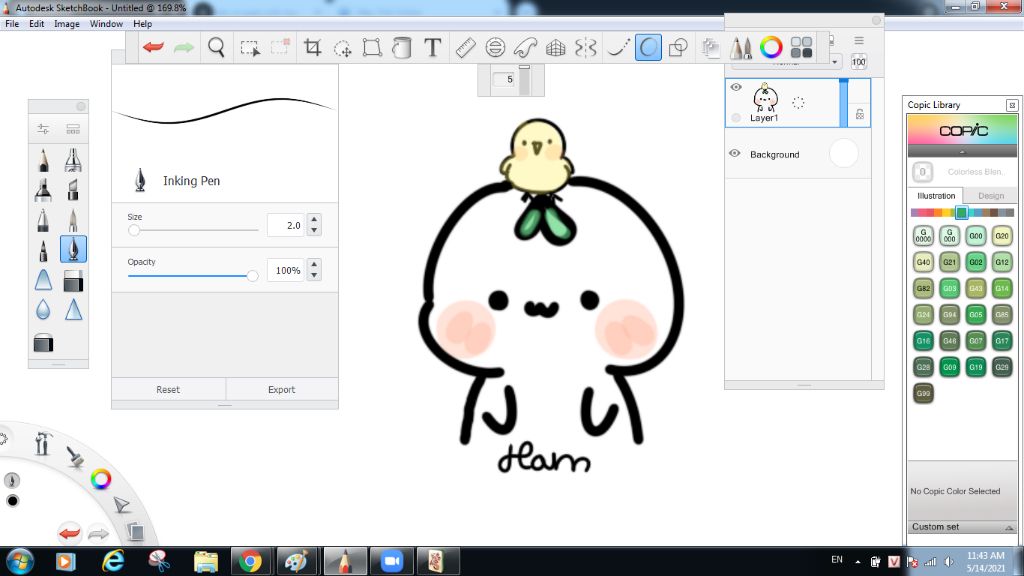
Task: Select the Zoom magnifier tool
Action: 216,47
